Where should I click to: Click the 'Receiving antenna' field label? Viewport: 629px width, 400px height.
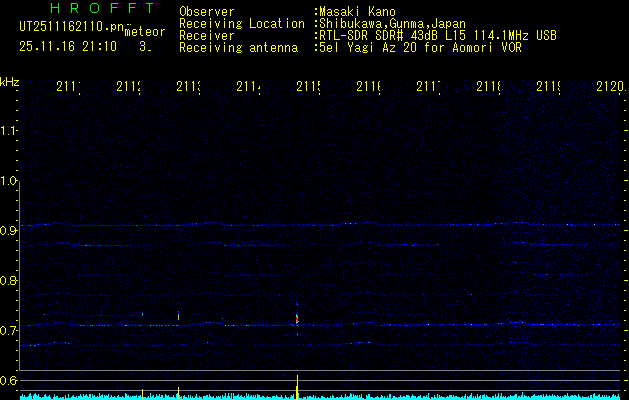click(x=238, y=47)
